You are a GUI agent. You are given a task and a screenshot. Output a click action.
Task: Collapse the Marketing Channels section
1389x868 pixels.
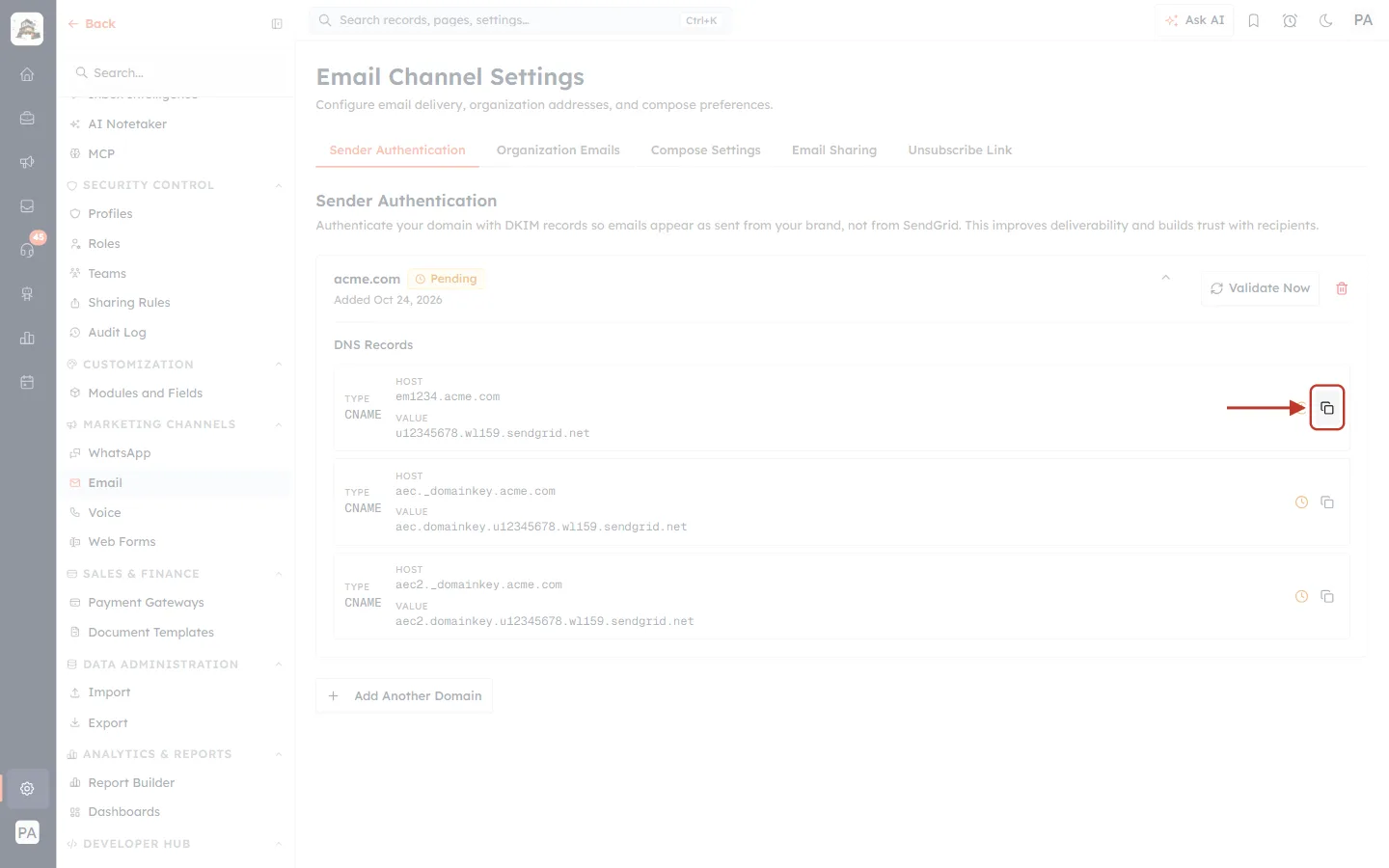[x=279, y=424]
